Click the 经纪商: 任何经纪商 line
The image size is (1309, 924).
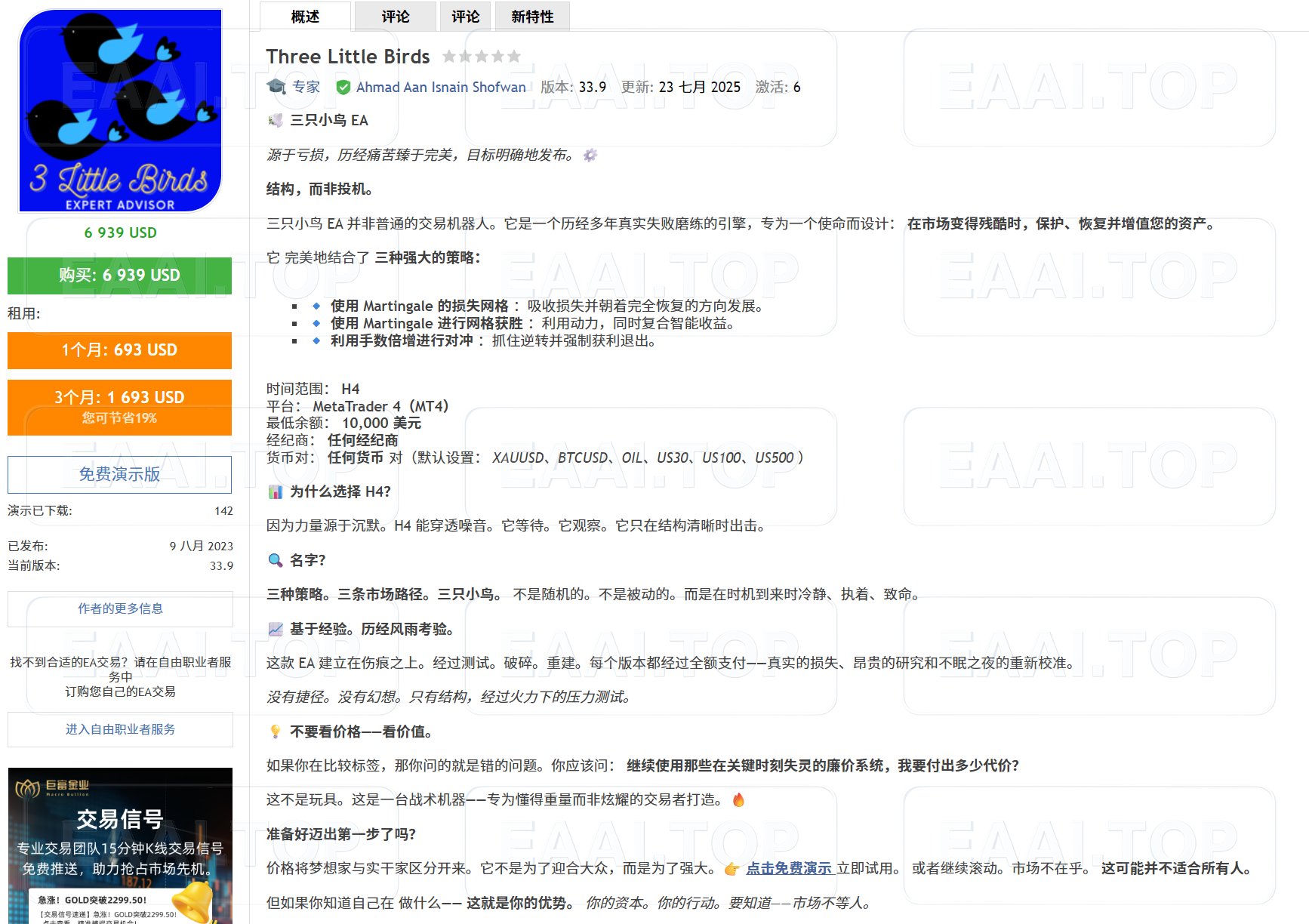pyautogui.click(x=331, y=440)
